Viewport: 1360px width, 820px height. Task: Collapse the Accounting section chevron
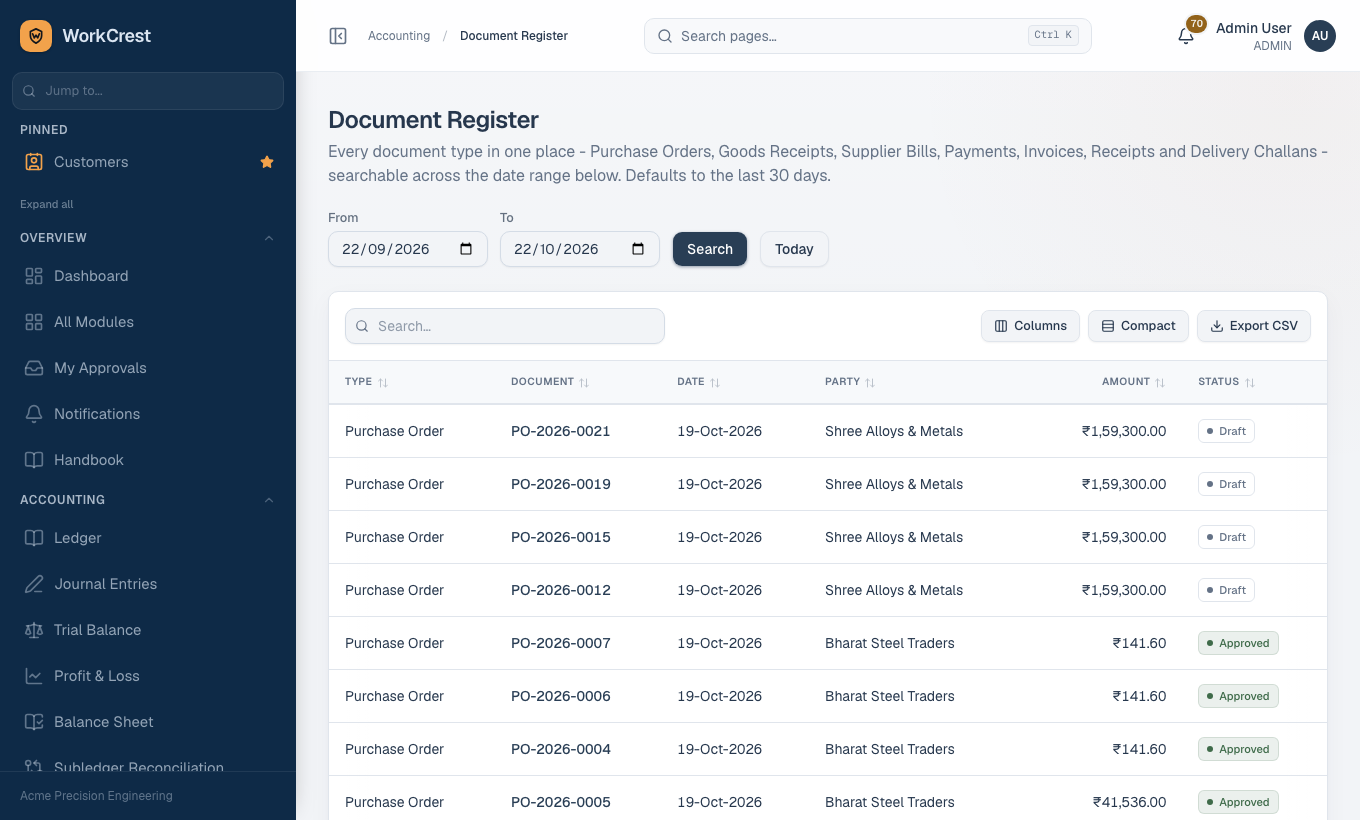pyautogui.click(x=269, y=500)
